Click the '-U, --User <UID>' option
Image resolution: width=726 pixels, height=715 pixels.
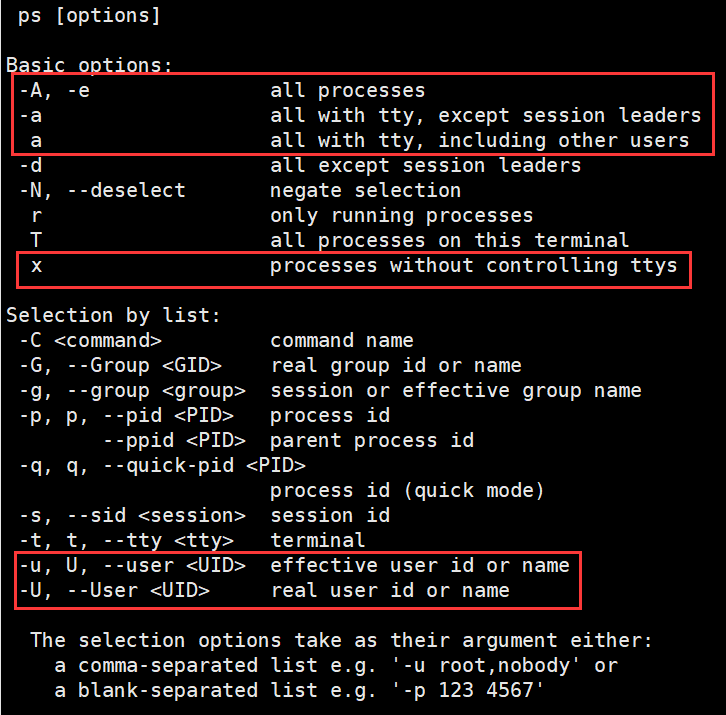point(114,590)
